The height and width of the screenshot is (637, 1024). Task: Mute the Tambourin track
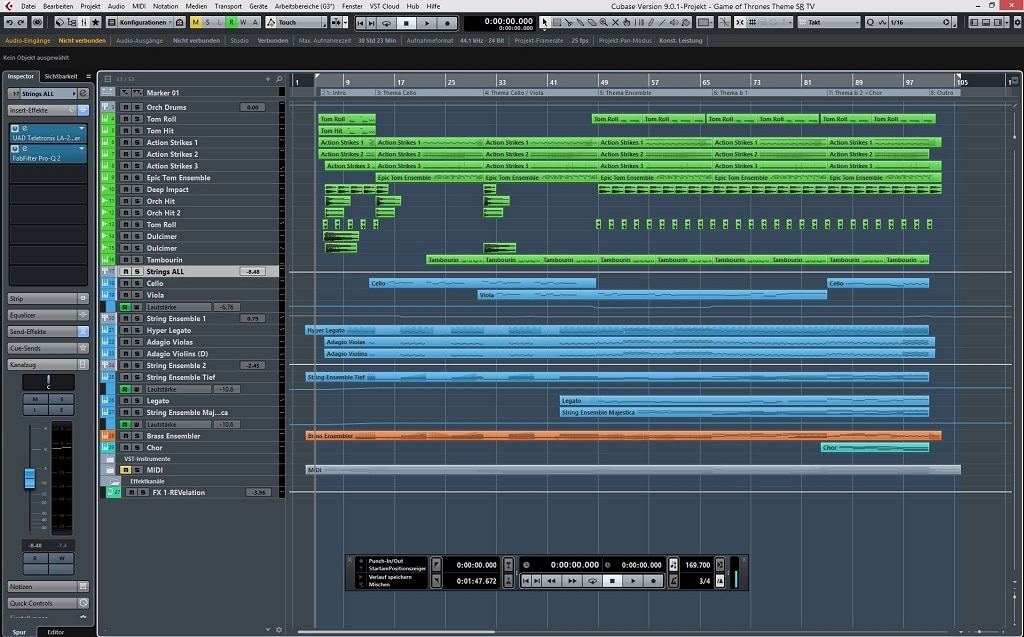coord(125,260)
